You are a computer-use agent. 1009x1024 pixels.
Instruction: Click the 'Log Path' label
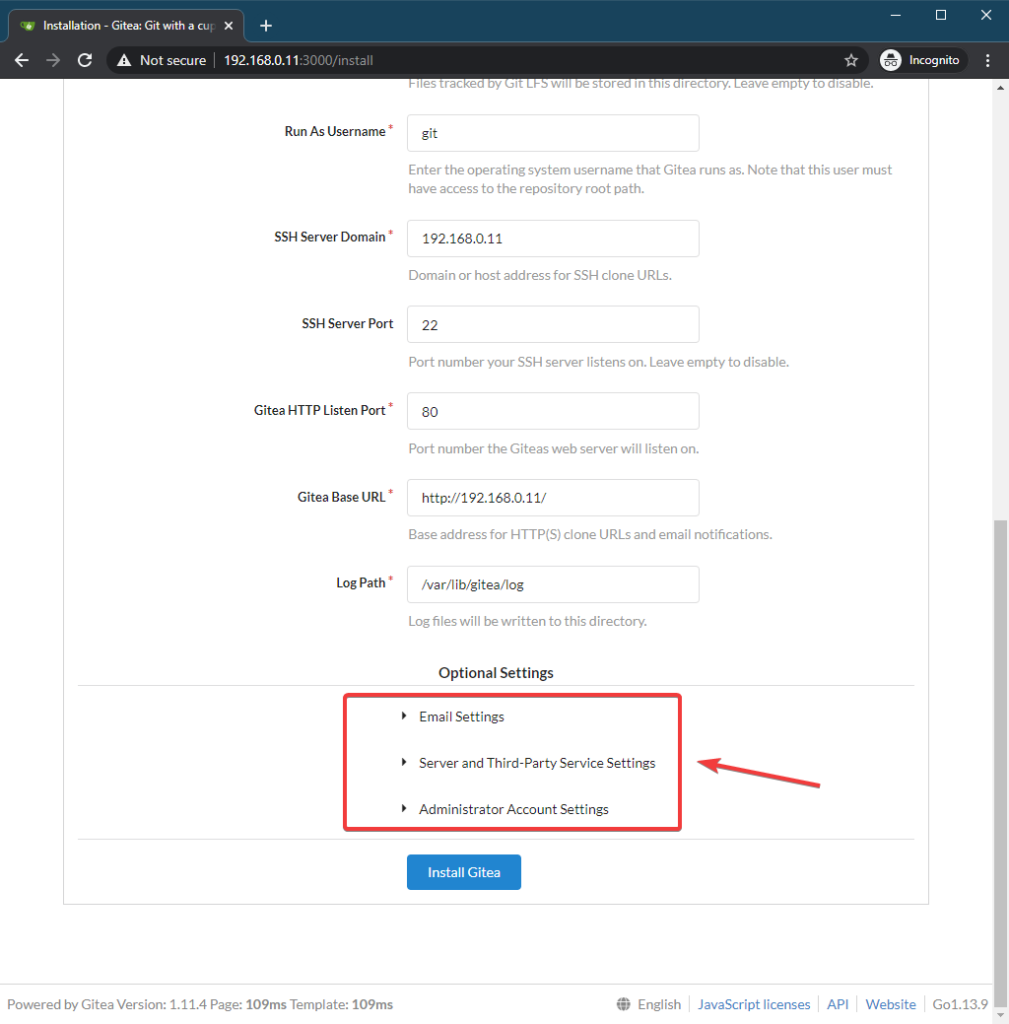pyautogui.click(x=361, y=583)
